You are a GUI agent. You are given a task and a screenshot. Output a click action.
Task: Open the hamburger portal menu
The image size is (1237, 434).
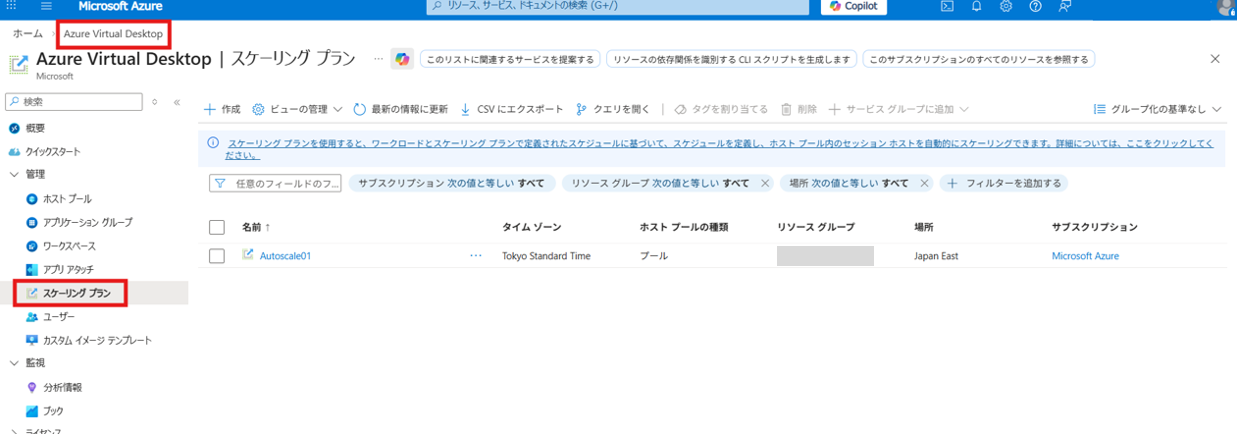[x=46, y=6]
